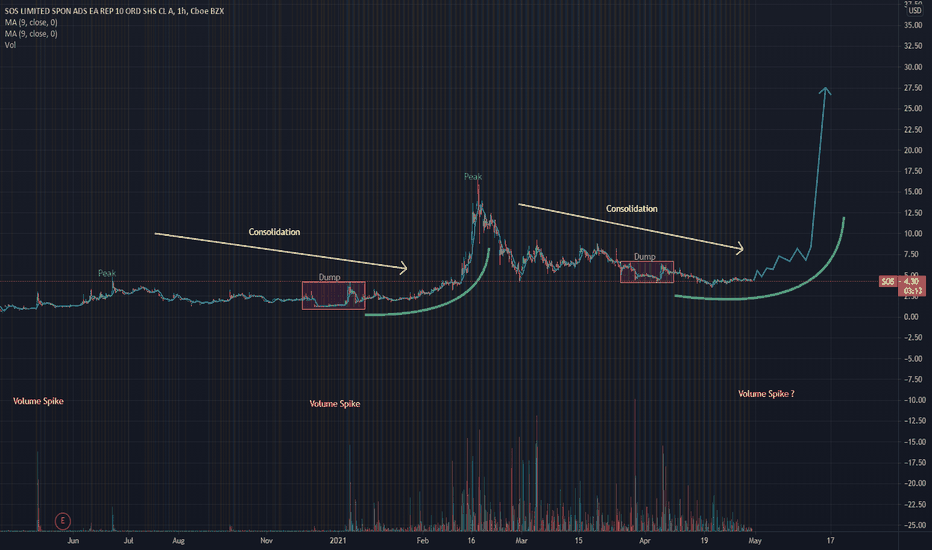Click the Mar label on time axis
This screenshot has height=550, width=932.
tap(521, 540)
